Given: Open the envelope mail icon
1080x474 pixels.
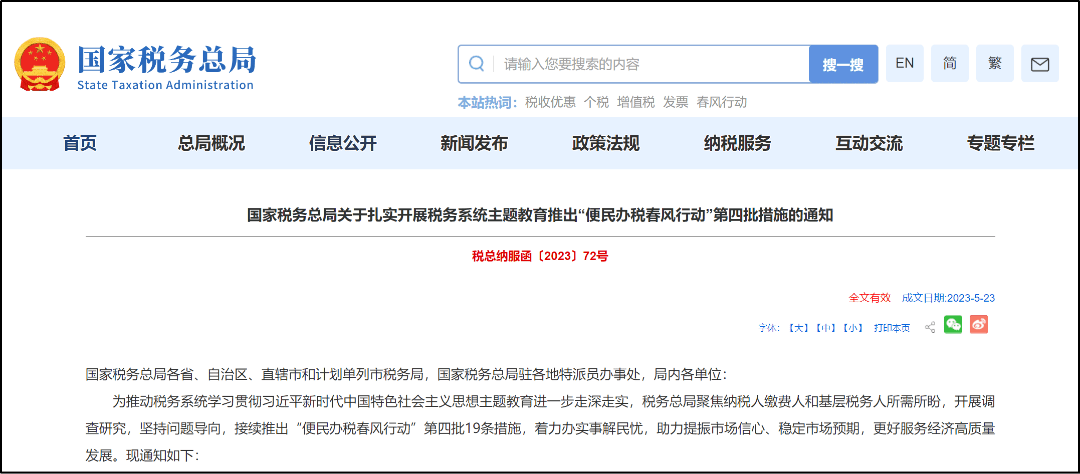Looking at the screenshot, I should click(1039, 63).
